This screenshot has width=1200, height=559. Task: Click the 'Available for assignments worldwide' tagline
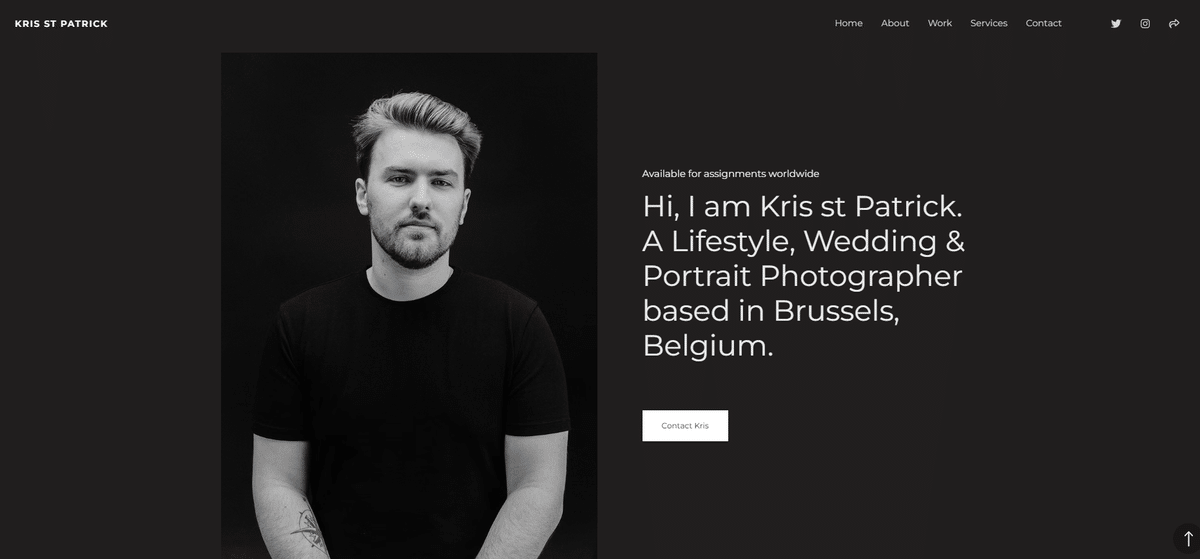(730, 174)
